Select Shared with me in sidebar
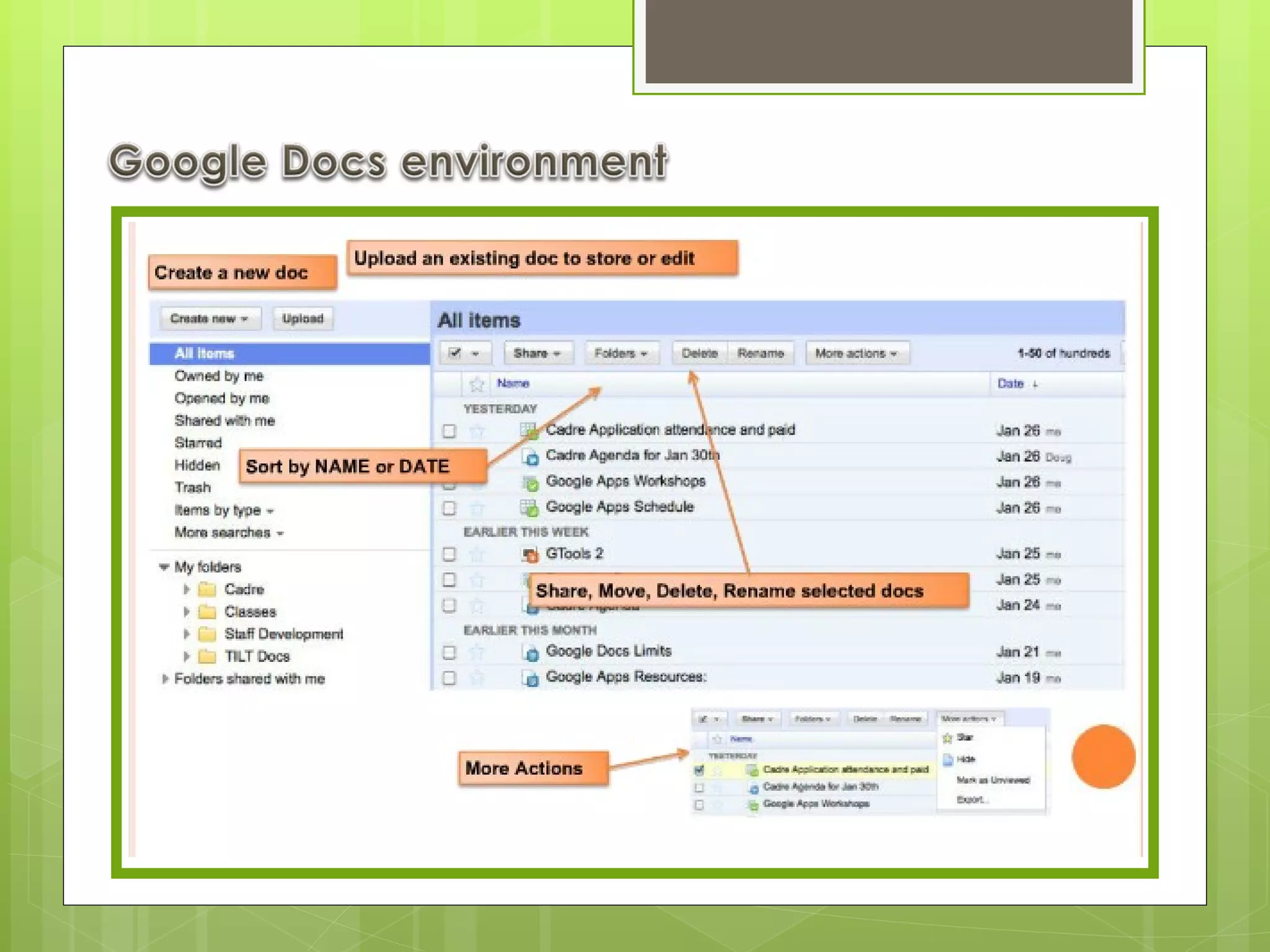1270x952 pixels. [224, 421]
